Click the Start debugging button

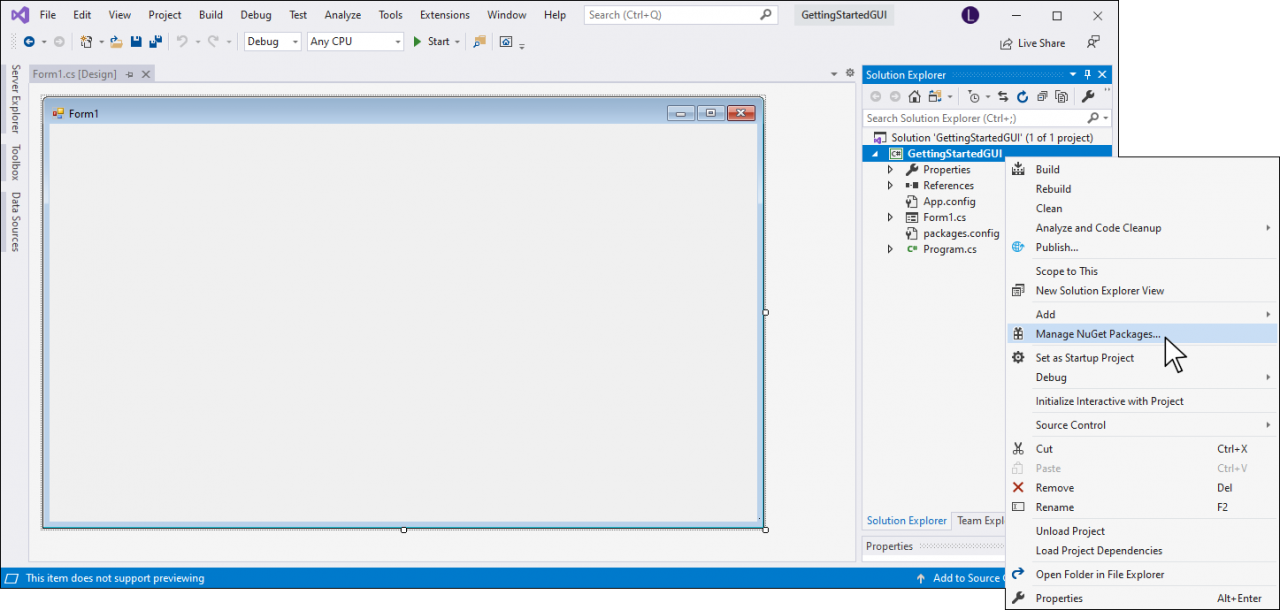[431, 42]
